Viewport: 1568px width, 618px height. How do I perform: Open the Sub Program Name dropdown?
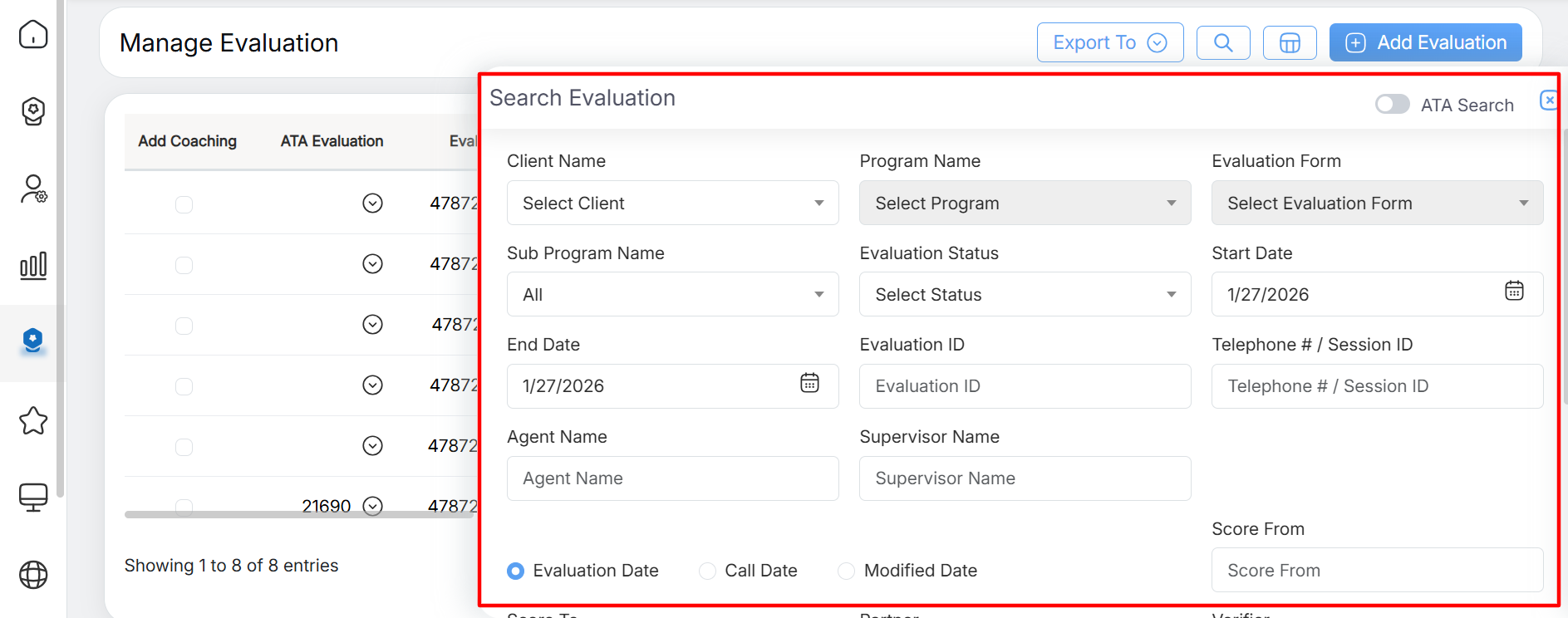click(x=672, y=295)
